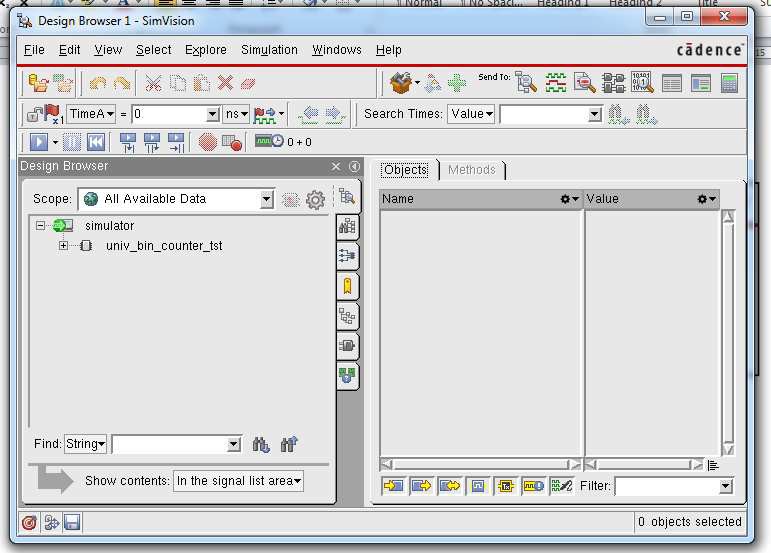Send to Schematic Tracer icon
This screenshot has height=553, width=771.
(613, 83)
